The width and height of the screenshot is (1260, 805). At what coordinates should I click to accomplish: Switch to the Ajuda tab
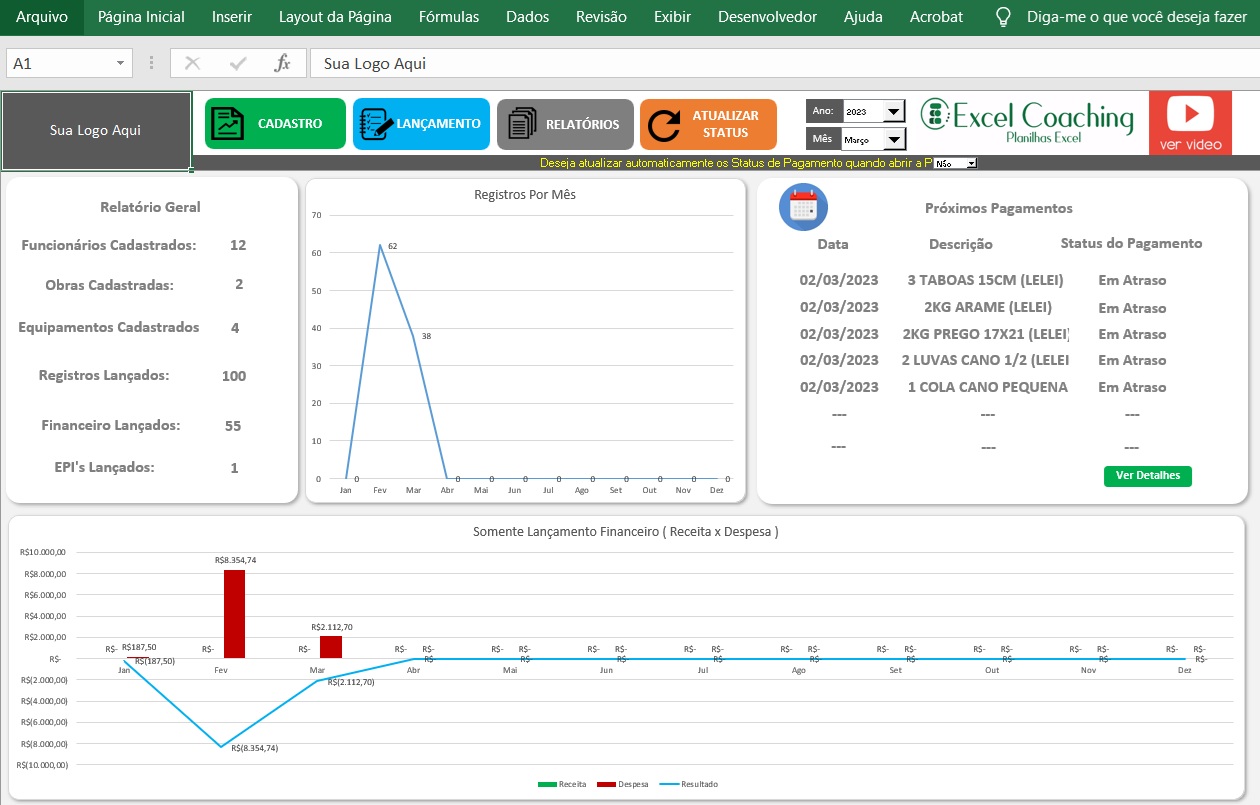863,17
